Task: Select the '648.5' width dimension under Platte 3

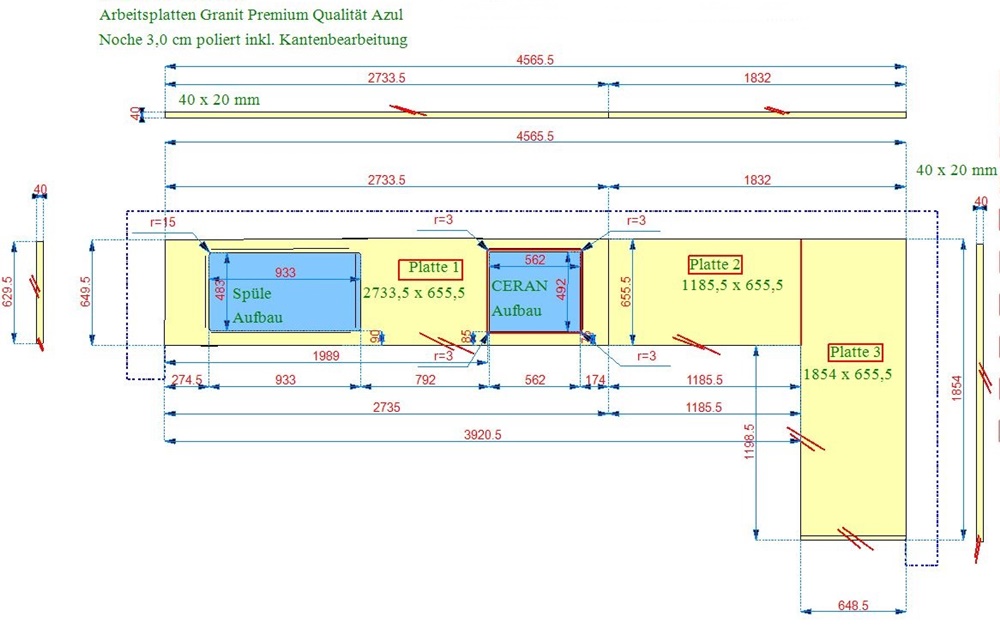Action: 853,605
